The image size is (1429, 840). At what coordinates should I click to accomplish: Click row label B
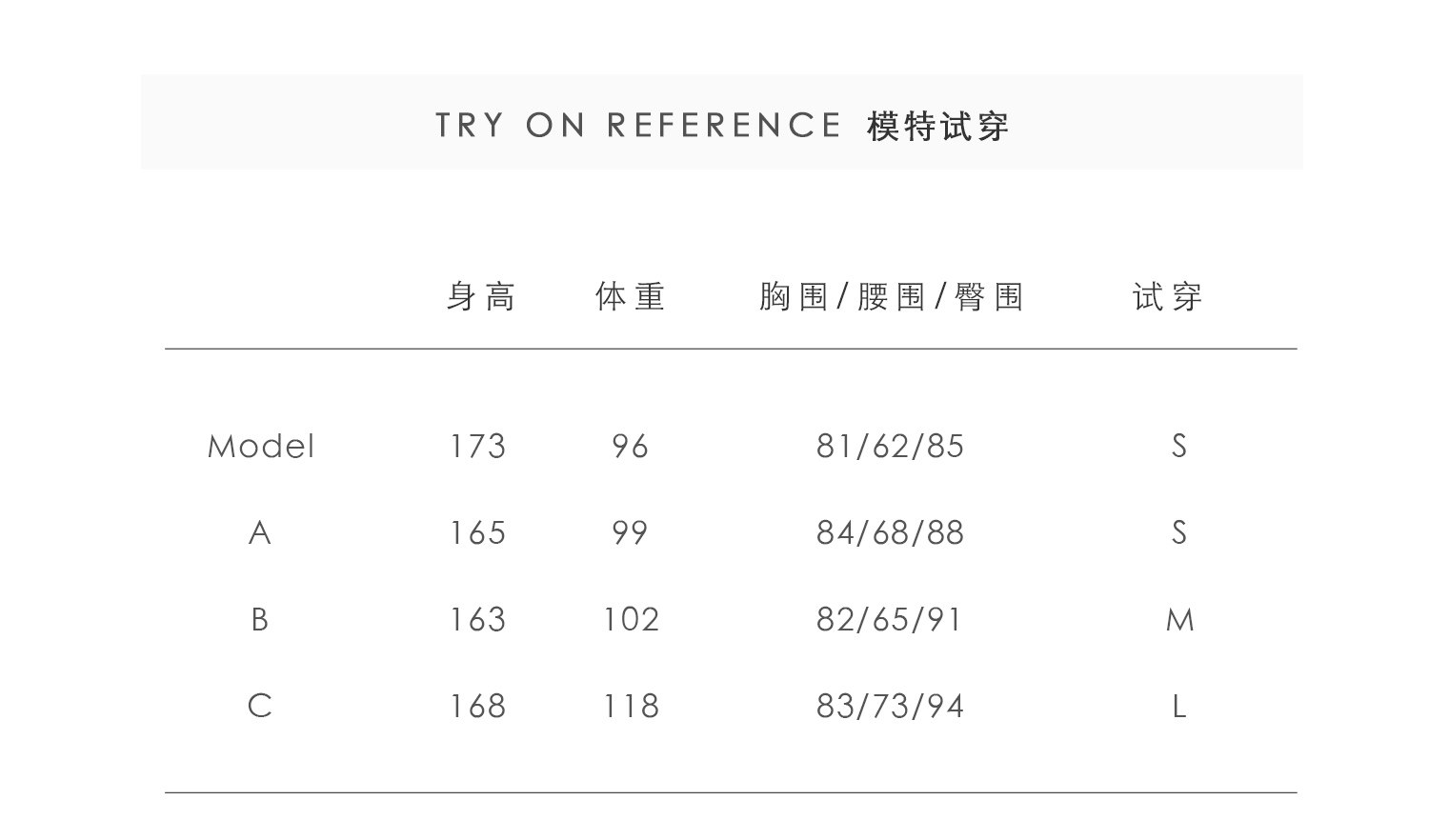259,620
